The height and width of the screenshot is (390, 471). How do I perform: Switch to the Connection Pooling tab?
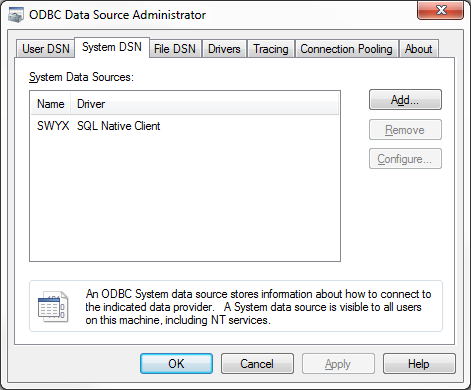346,49
